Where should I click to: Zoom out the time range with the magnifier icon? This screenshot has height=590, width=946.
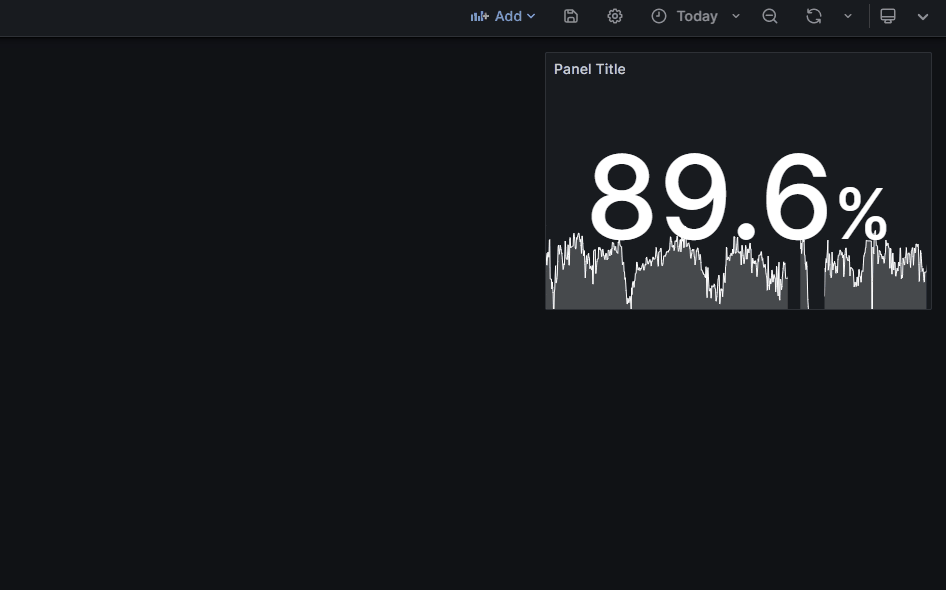click(x=770, y=16)
